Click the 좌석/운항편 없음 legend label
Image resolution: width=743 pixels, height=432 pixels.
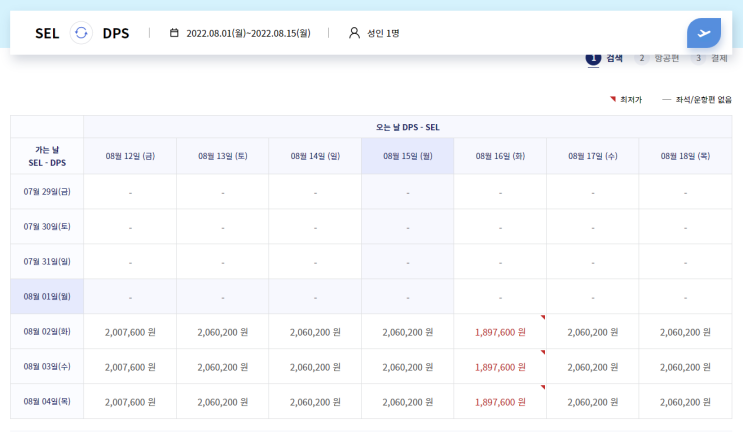(704, 99)
